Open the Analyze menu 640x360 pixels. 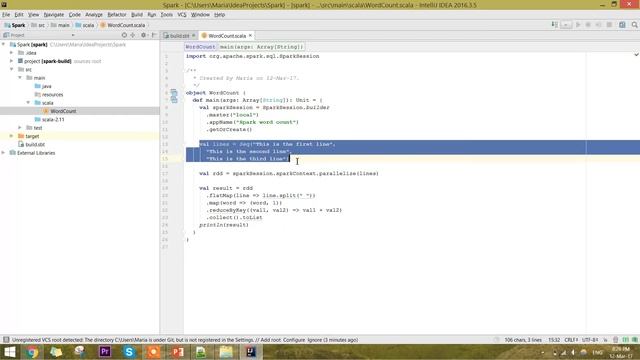click(94, 15)
